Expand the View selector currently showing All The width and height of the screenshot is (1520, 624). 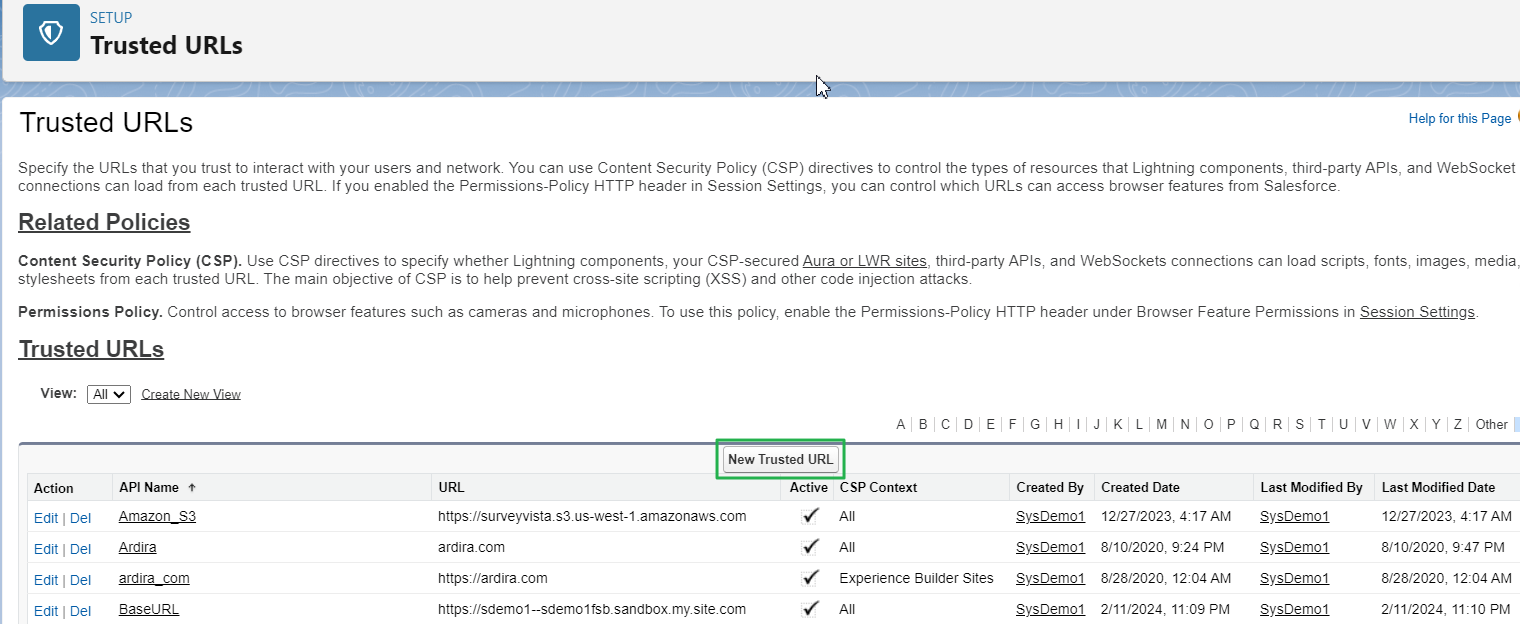108,393
